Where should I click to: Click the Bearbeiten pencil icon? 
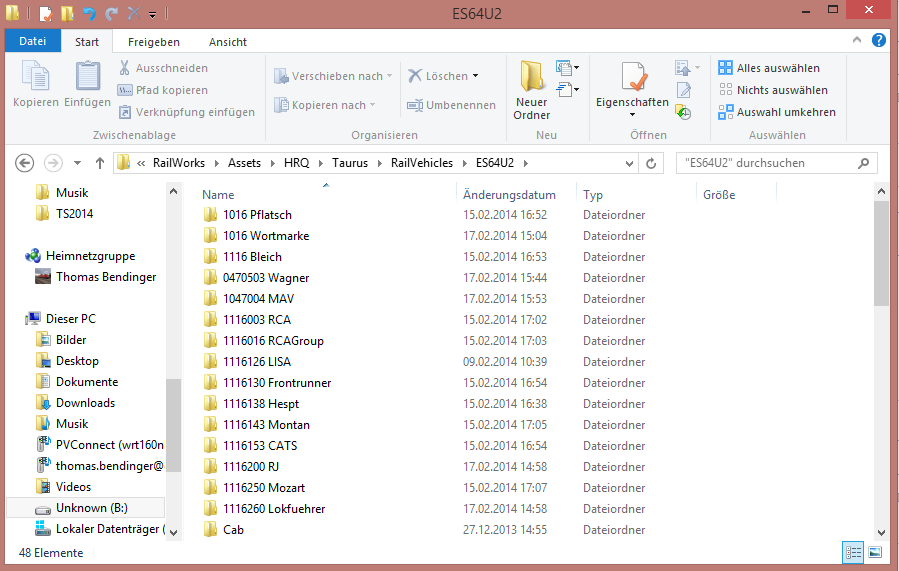coord(683,90)
